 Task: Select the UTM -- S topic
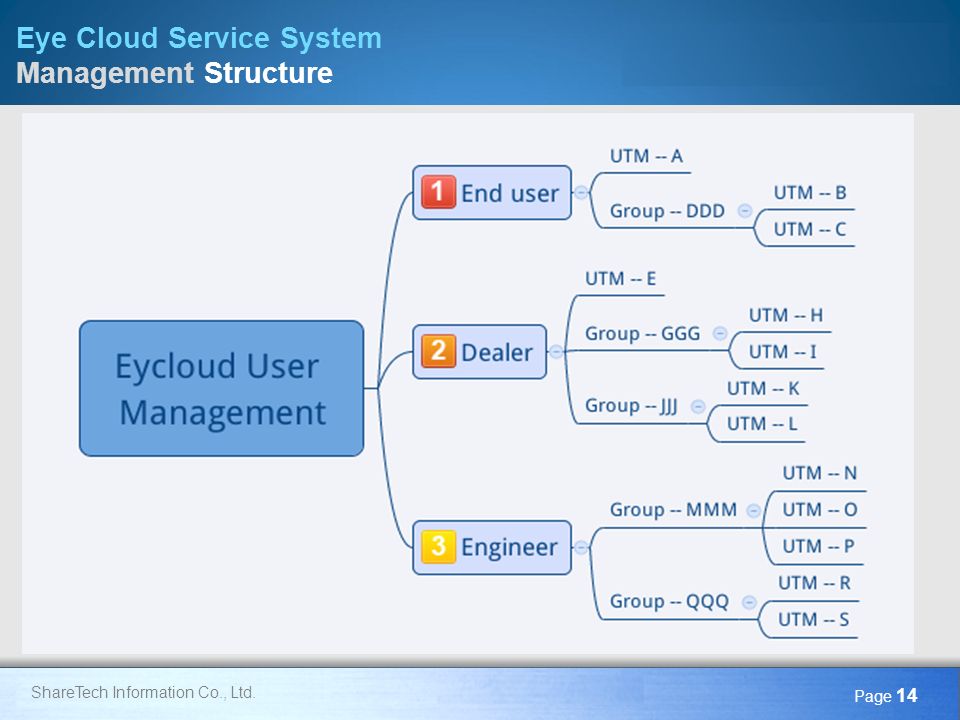click(x=813, y=620)
